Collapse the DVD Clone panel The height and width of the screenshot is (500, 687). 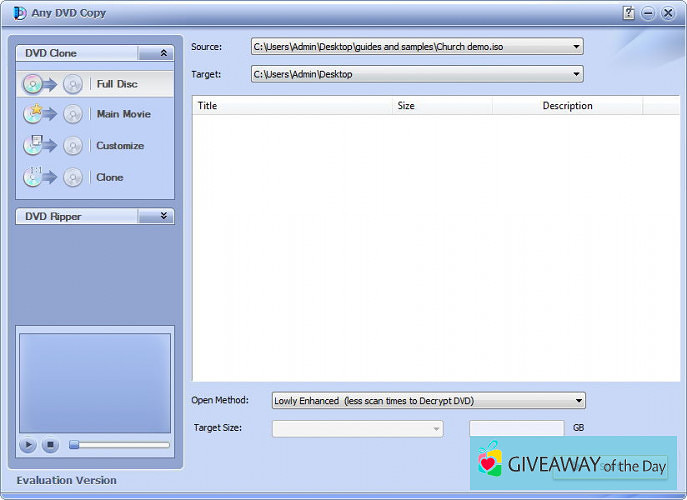coord(164,53)
